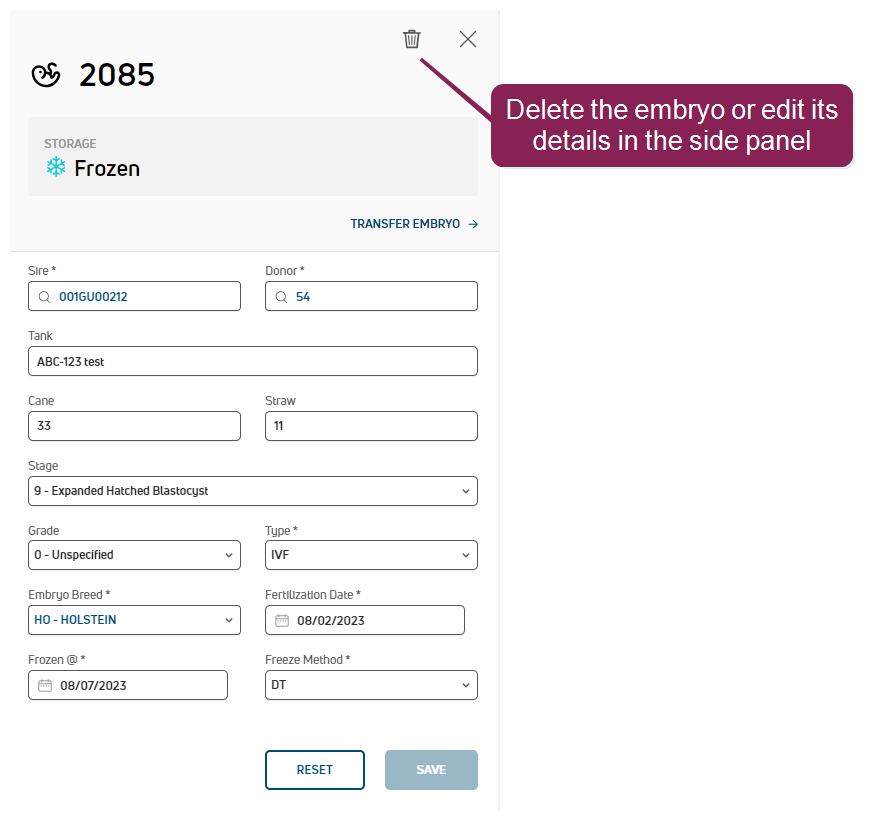Click the RESET button
The width and height of the screenshot is (870, 823).
coord(315,770)
